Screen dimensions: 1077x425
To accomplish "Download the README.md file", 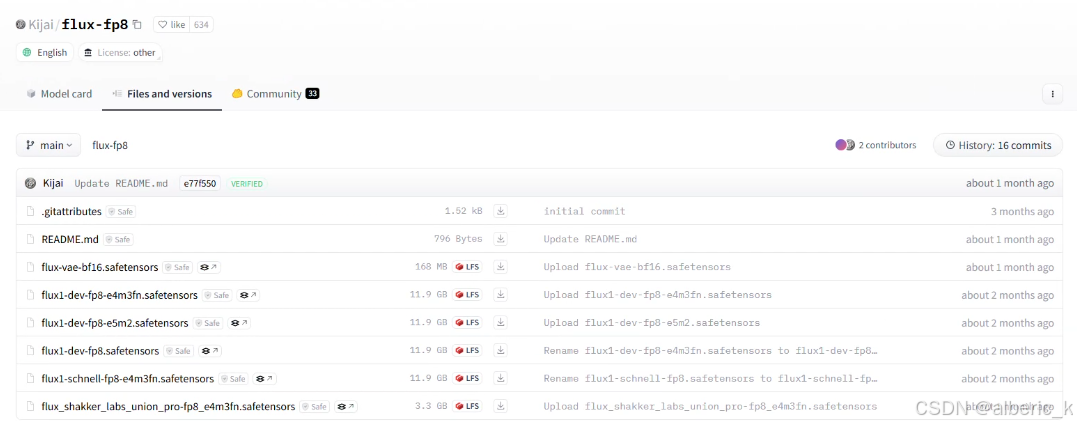I will pos(501,240).
